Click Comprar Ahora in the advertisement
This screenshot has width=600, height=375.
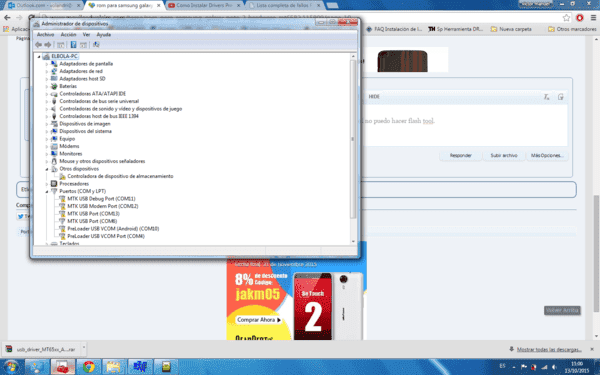pos(259,320)
